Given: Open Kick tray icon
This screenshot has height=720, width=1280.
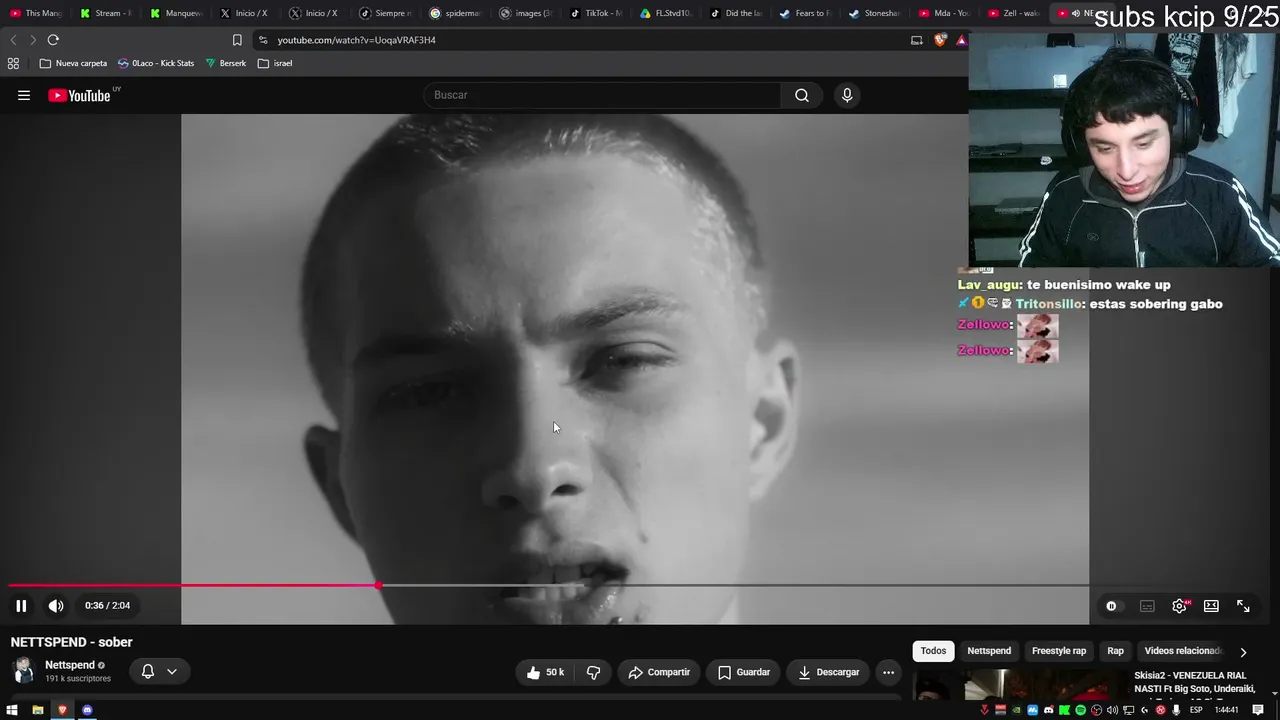Looking at the screenshot, I should [x=1064, y=710].
